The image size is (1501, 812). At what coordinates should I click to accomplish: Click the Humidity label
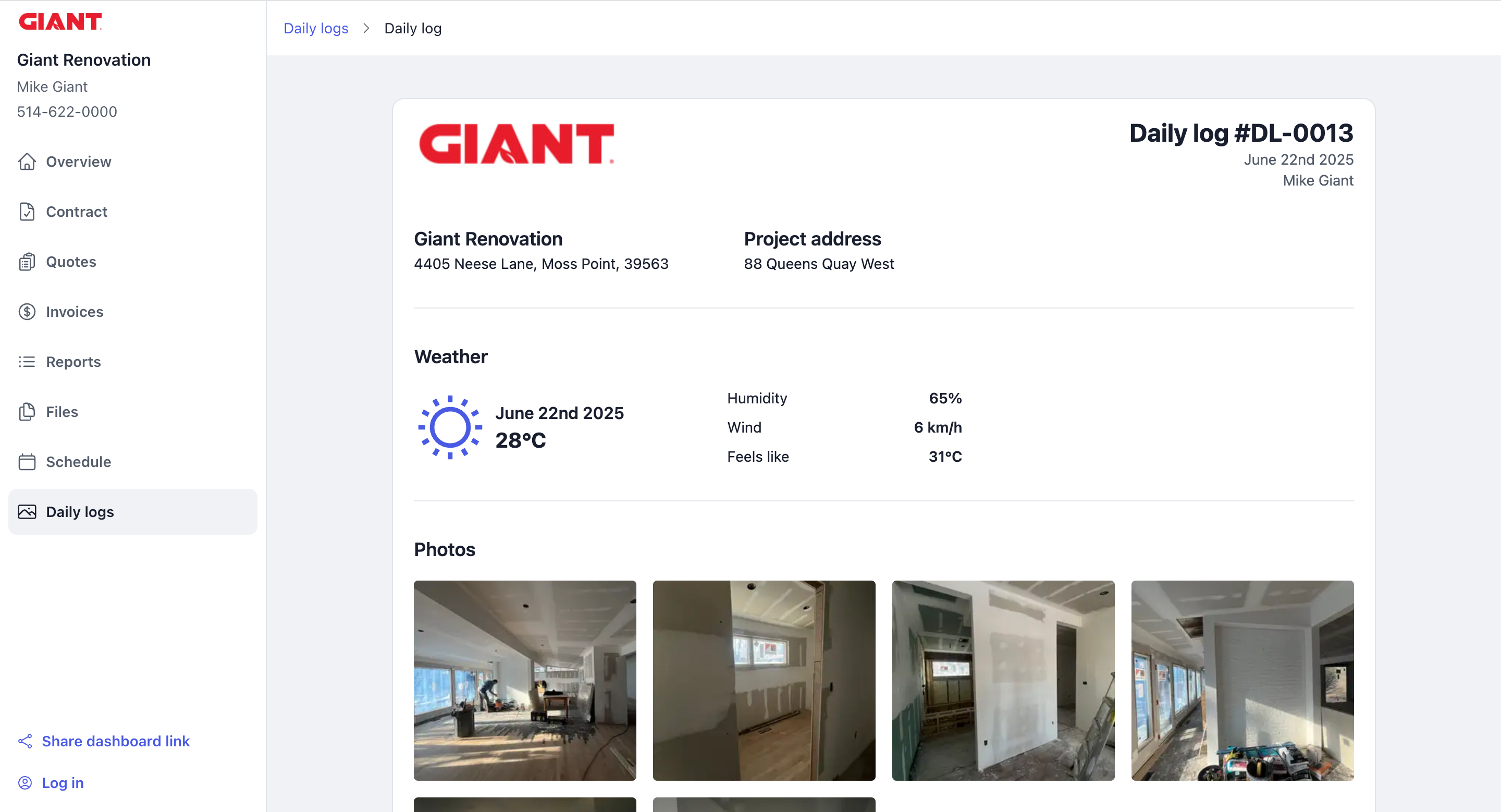click(x=757, y=398)
